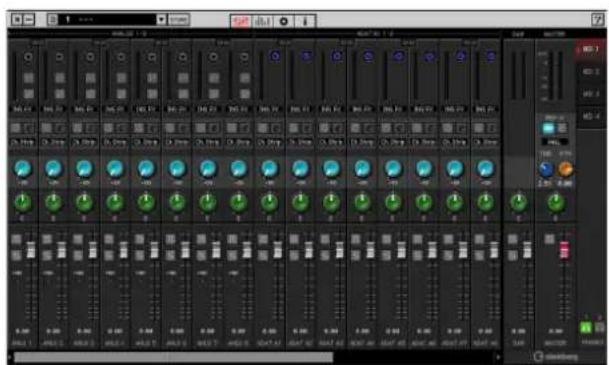
Task: Click the INS FX button on ANLG 3
Action: pos(84,110)
